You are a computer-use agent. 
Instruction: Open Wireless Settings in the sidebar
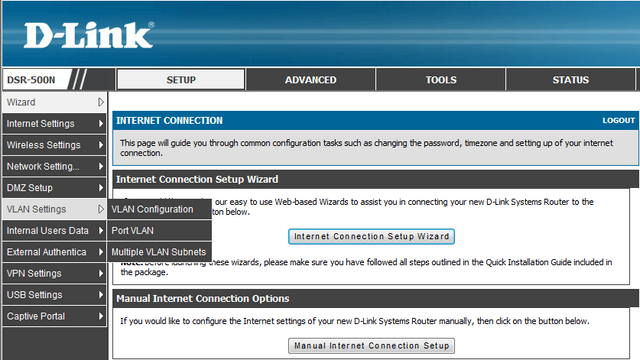point(54,145)
